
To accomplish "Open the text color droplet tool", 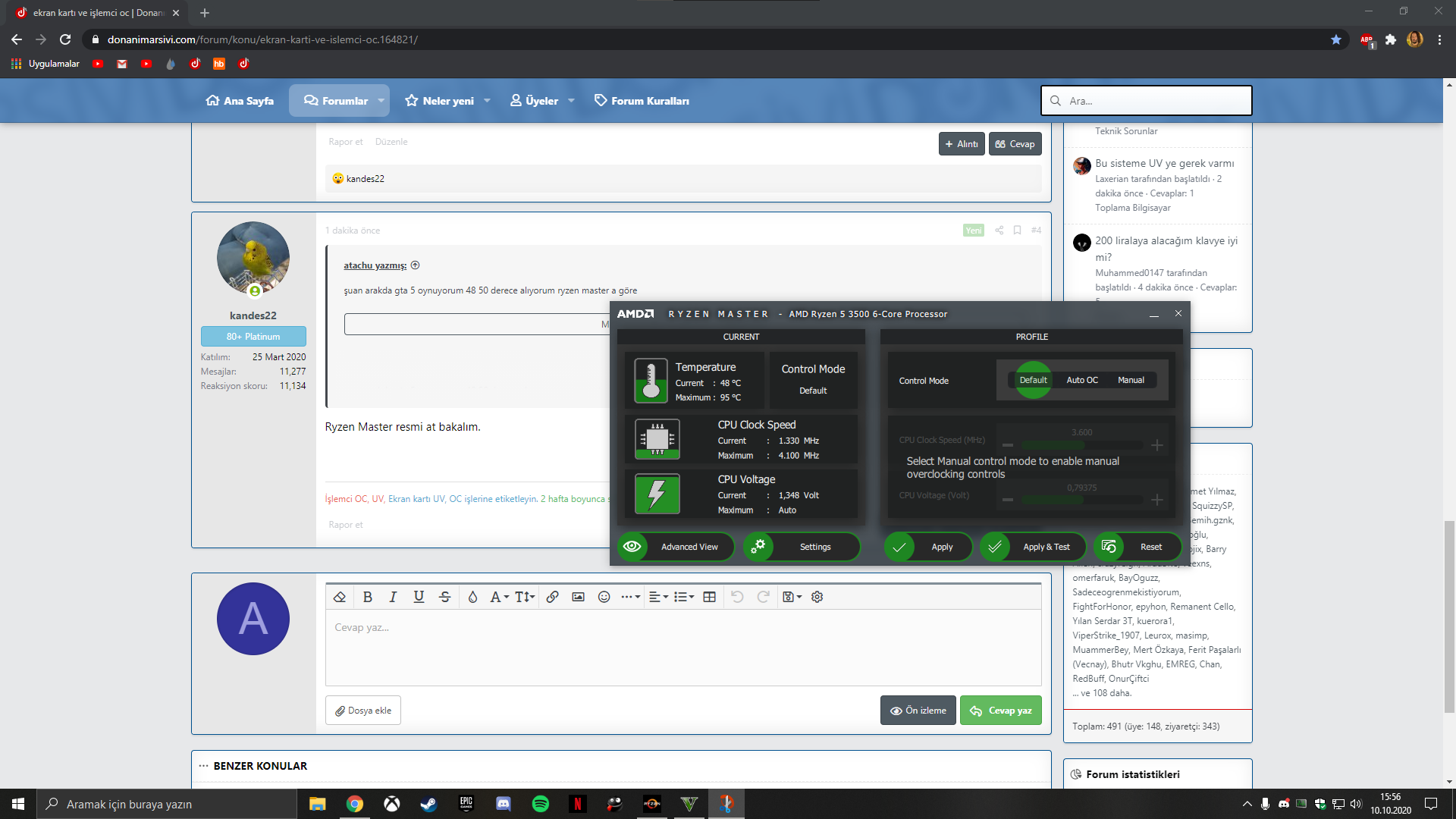I will coord(472,597).
